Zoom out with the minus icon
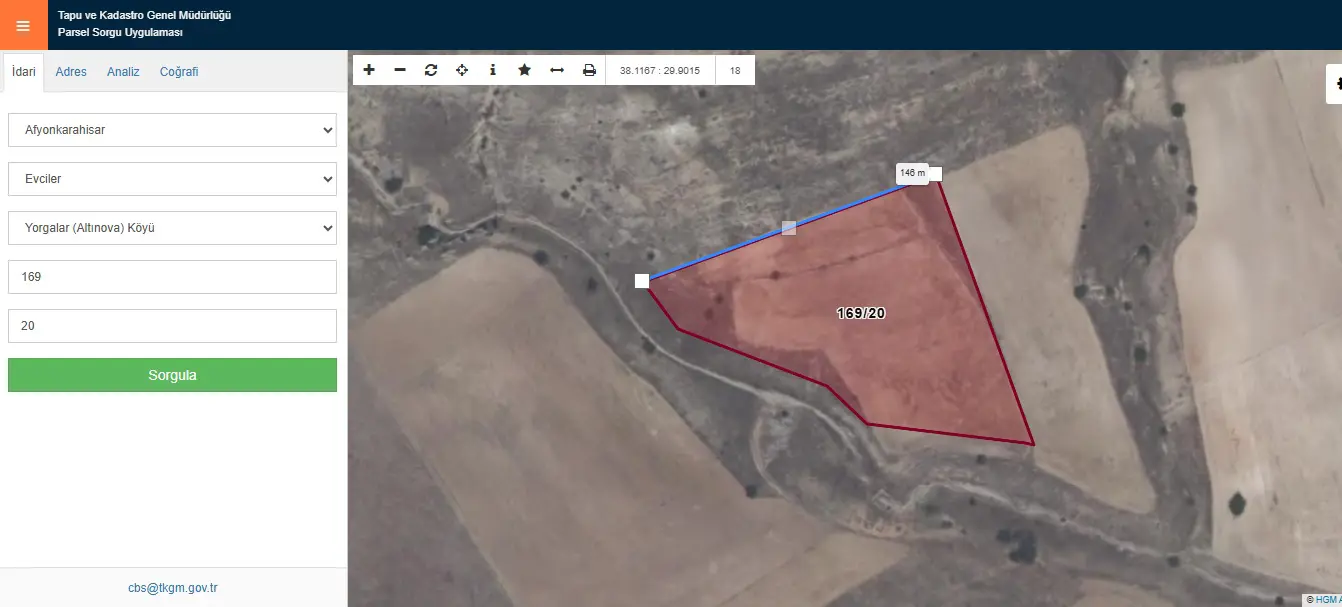1342x607 pixels. [400, 70]
